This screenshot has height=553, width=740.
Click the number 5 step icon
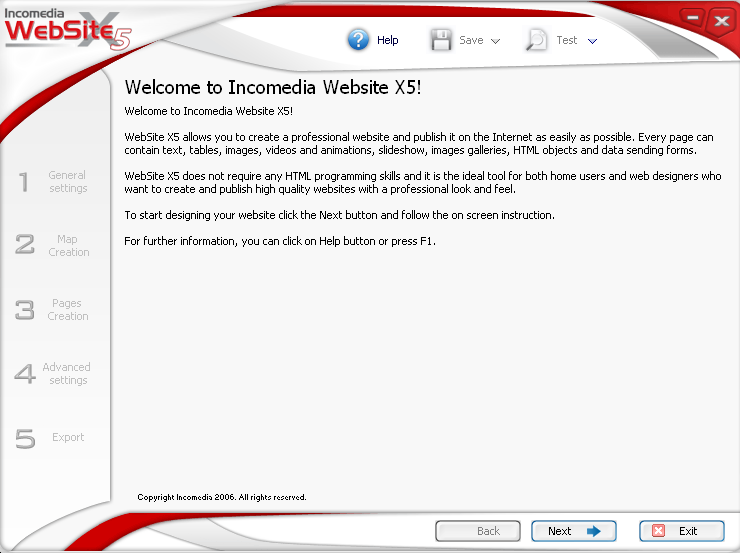click(25, 438)
